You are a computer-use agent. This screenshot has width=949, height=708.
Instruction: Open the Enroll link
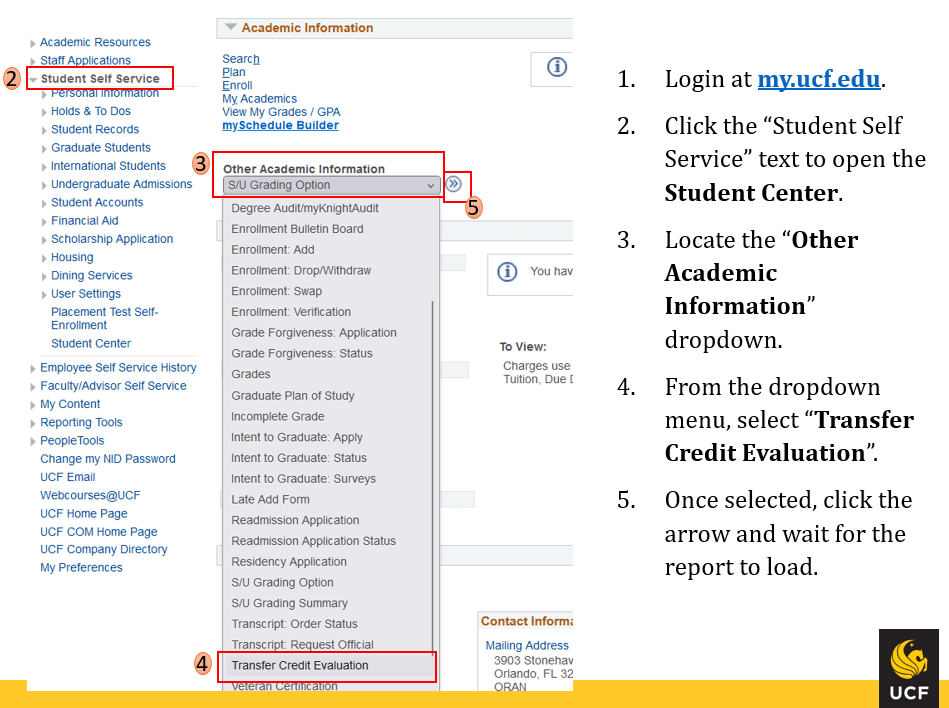(x=237, y=85)
